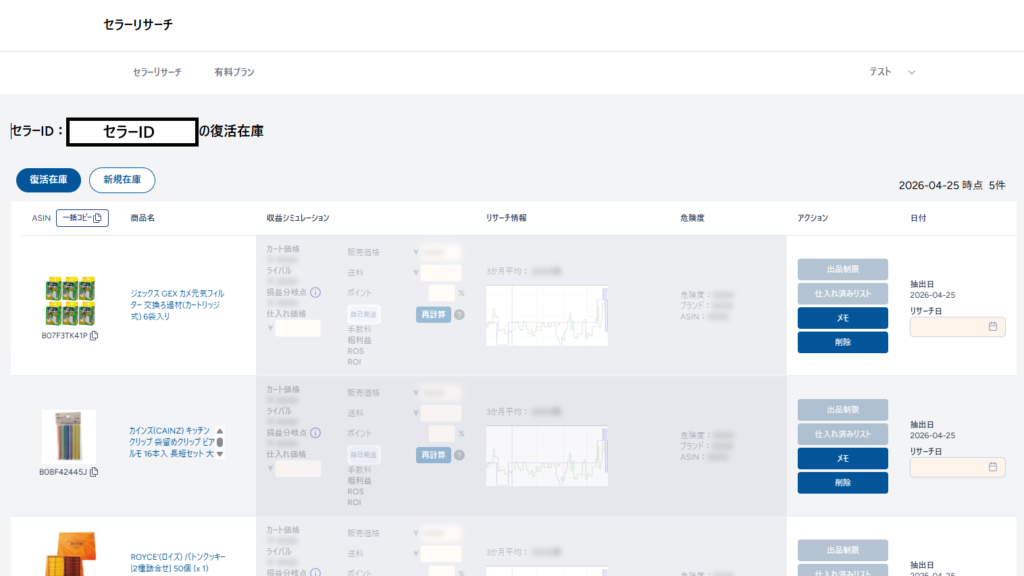Click help question mark beside first 再計算
This screenshot has width=1024, height=576.
(460, 315)
